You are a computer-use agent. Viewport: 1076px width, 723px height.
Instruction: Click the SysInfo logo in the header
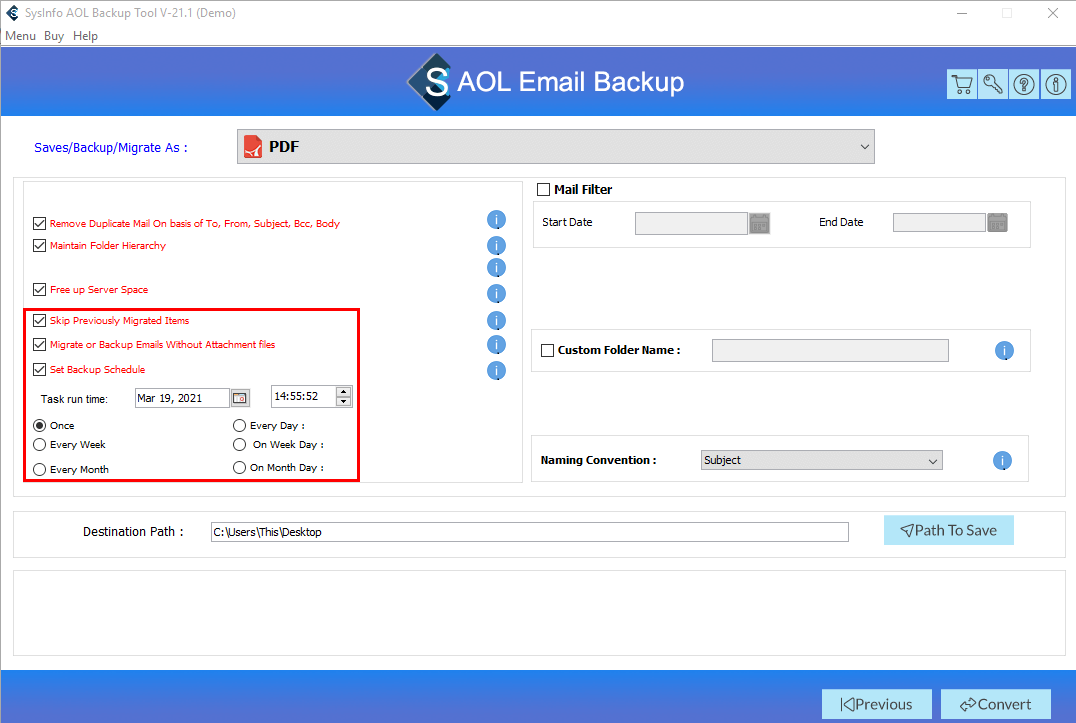tap(430, 82)
